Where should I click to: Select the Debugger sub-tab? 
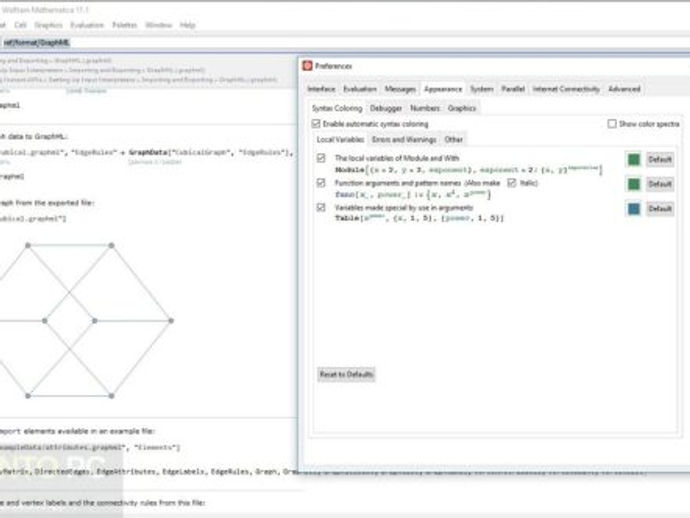coord(386,108)
